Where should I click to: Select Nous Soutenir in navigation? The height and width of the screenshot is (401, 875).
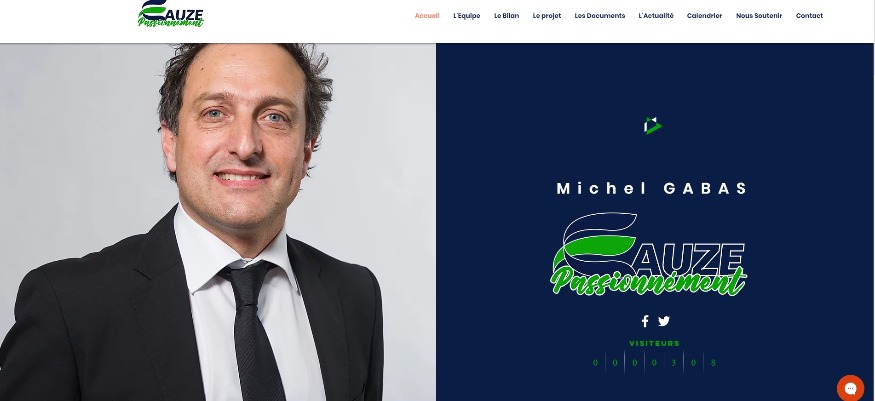click(x=759, y=16)
